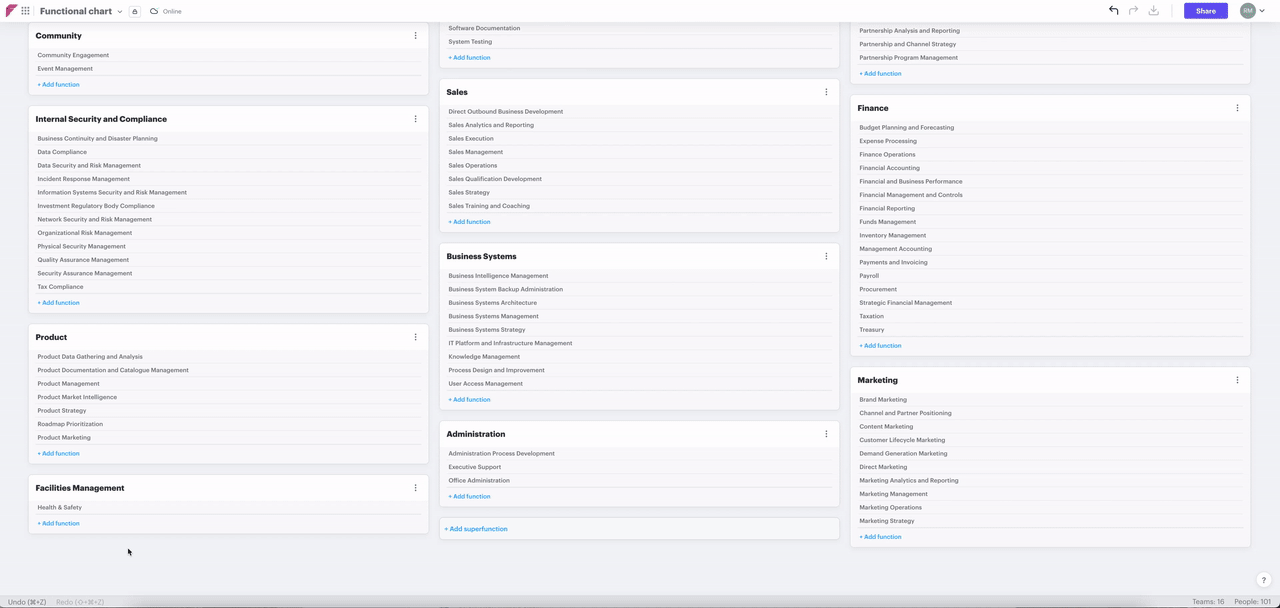The image size is (1280, 608).
Task: Click the undo arrow in top toolbar
Action: (x=1113, y=11)
